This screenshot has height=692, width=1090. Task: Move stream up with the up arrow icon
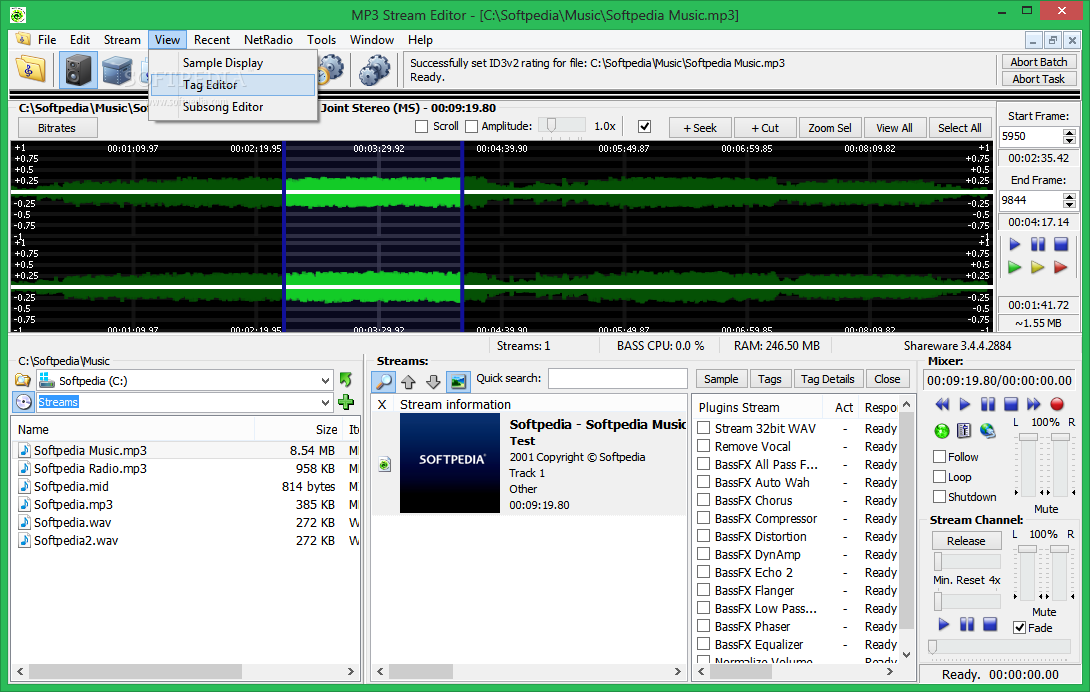click(x=409, y=381)
